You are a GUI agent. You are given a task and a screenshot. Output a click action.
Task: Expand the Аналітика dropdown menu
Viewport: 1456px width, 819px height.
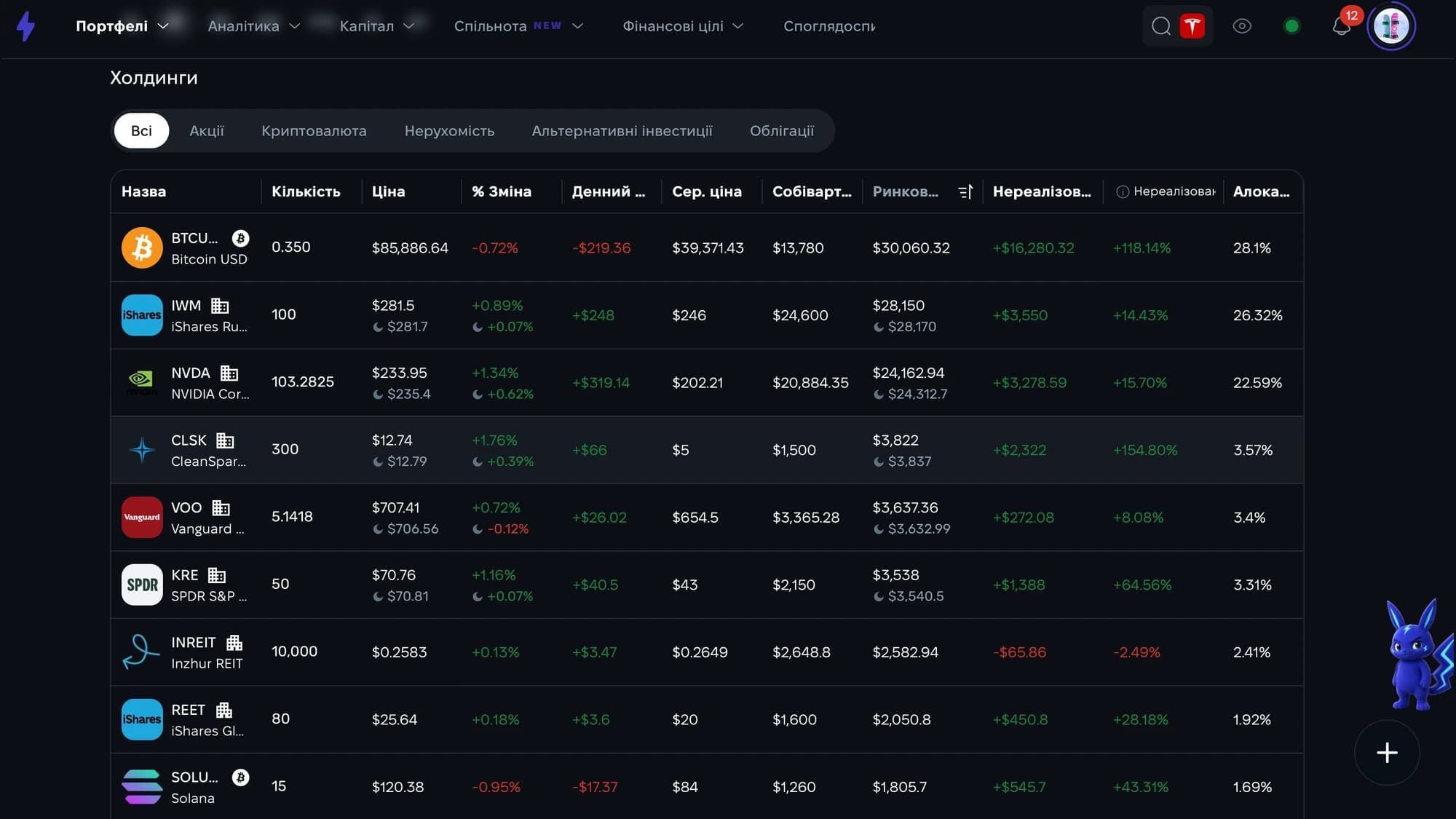click(x=254, y=26)
